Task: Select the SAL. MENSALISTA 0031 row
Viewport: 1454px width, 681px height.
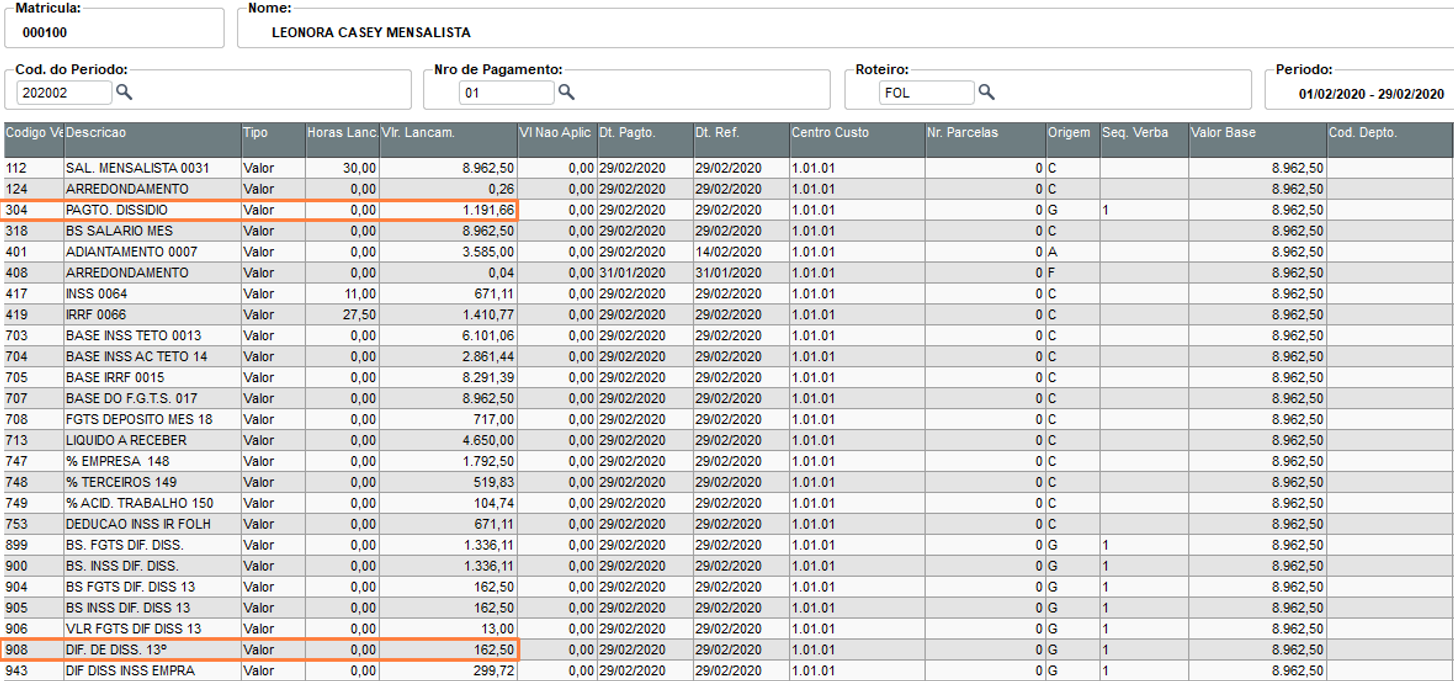Action: (x=727, y=168)
